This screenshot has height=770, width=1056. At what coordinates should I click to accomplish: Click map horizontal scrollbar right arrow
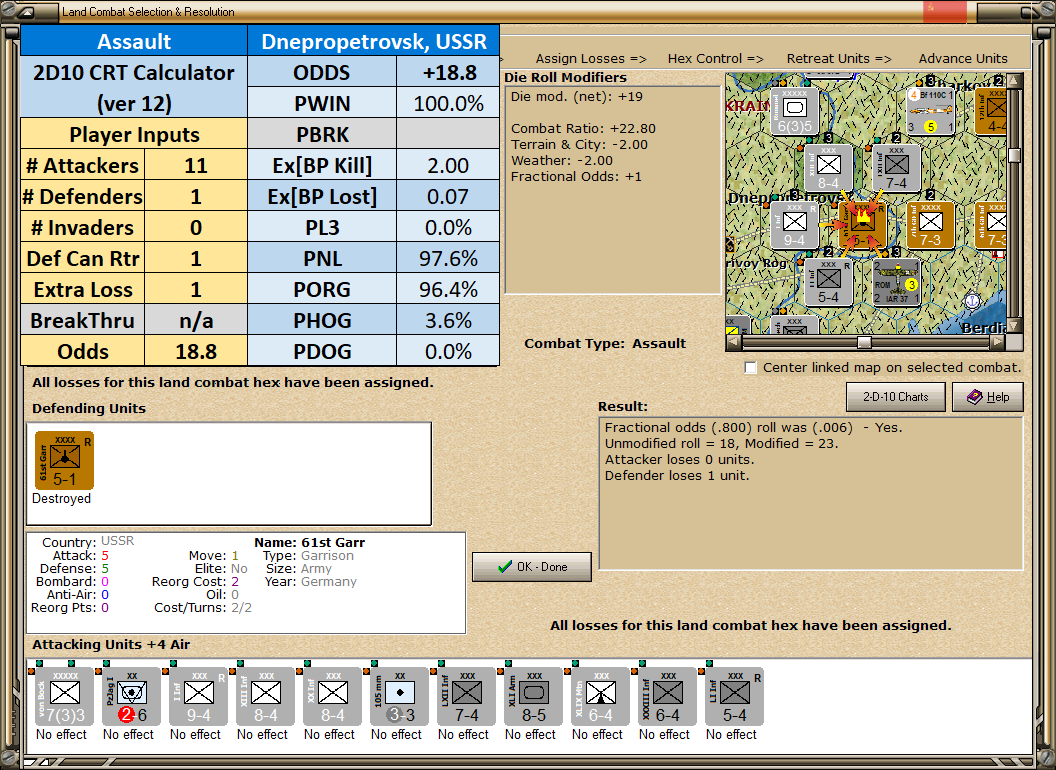pyautogui.click(x=998, y=342)
